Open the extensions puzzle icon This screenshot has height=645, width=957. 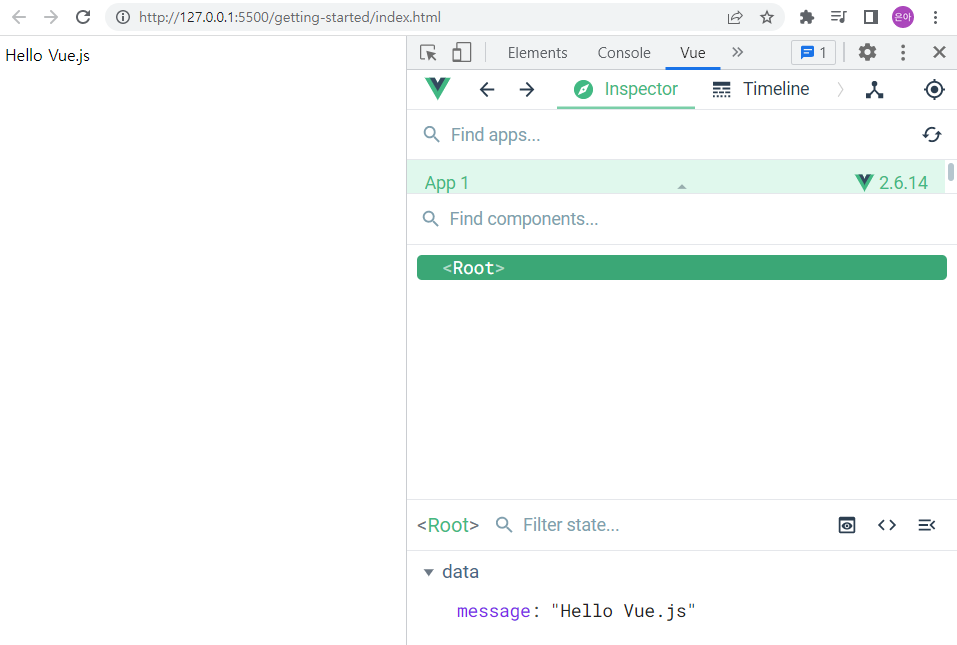coord(807,17)
